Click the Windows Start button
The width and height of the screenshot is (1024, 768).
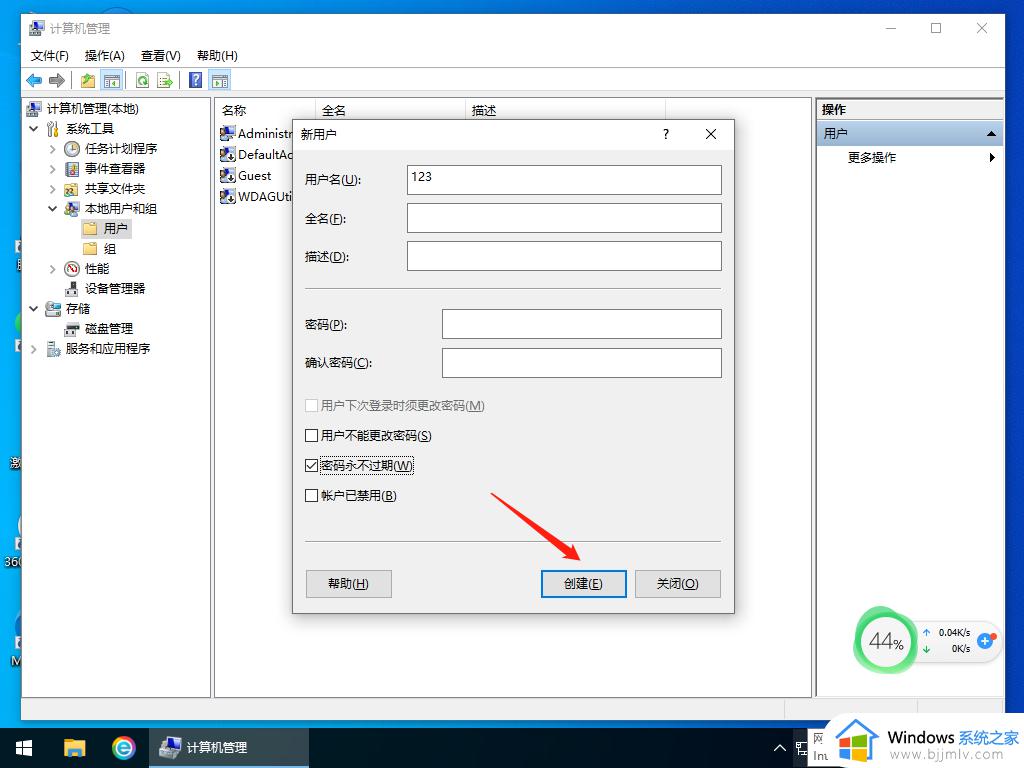24,748
